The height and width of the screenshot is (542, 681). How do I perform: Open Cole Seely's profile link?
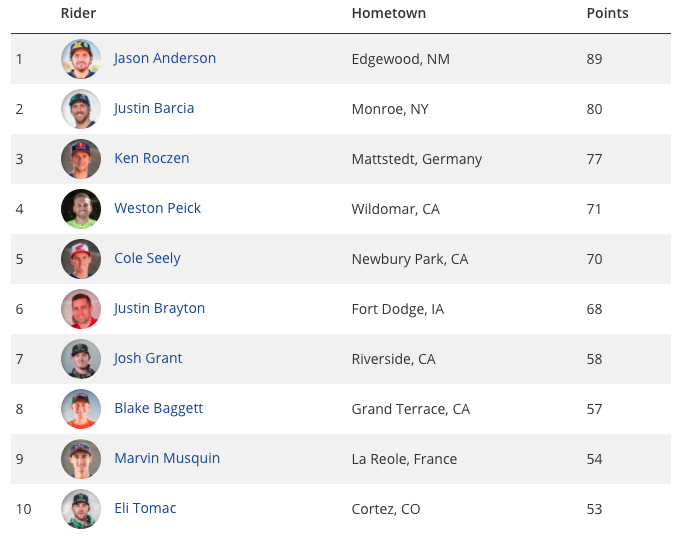pyautogui.click(x=147, y=258)
